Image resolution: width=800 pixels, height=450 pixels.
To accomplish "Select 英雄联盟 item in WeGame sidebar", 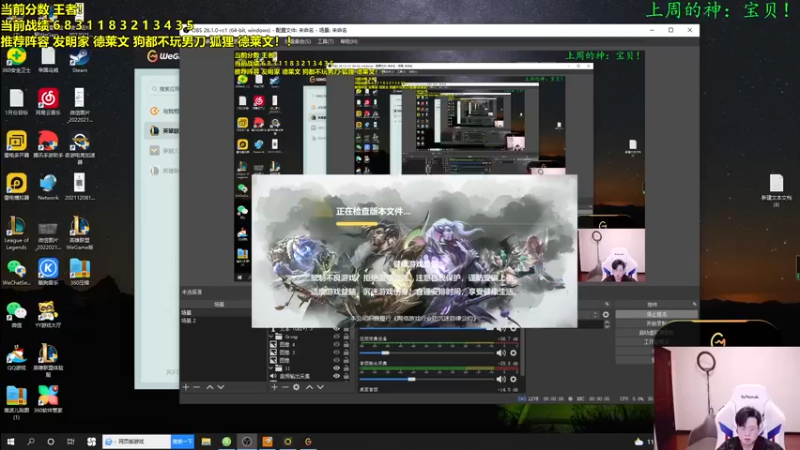I will point(161,131).
